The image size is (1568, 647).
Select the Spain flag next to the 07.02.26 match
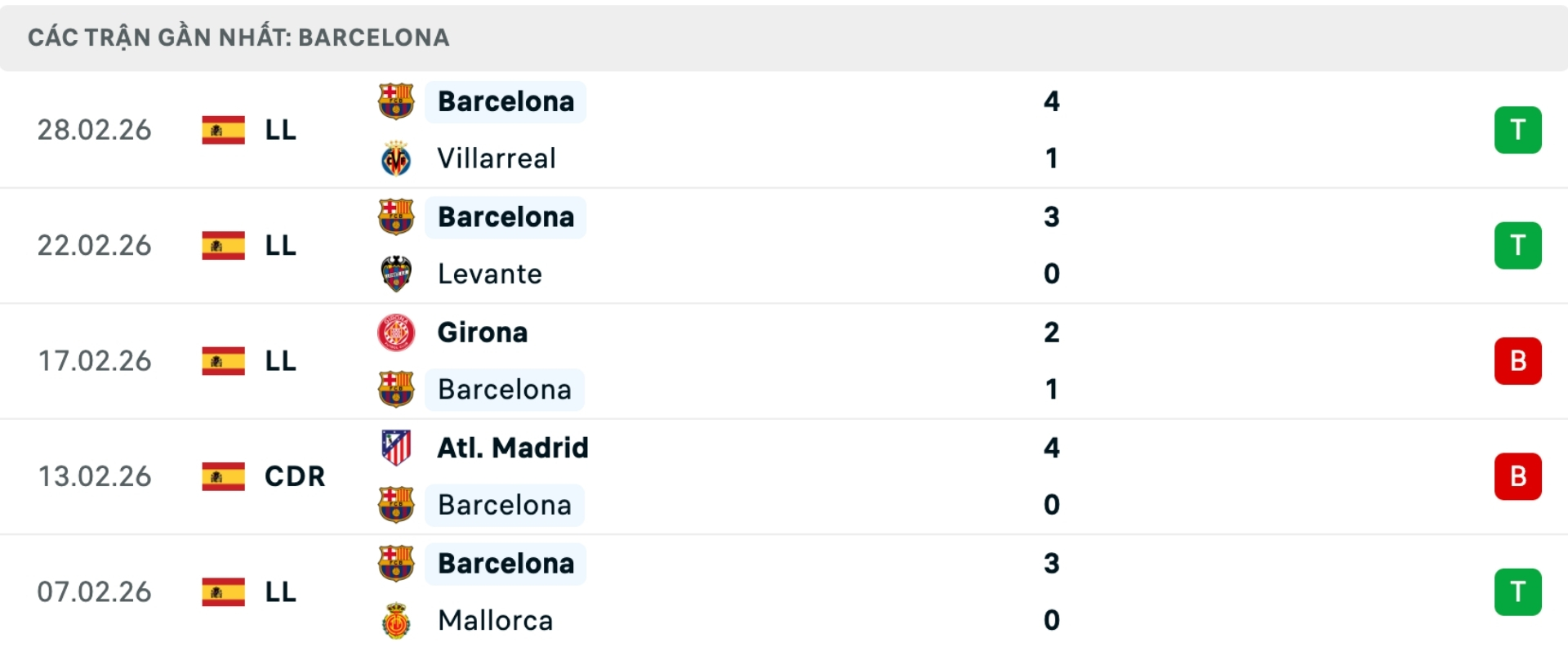click(x=222, y=591)
